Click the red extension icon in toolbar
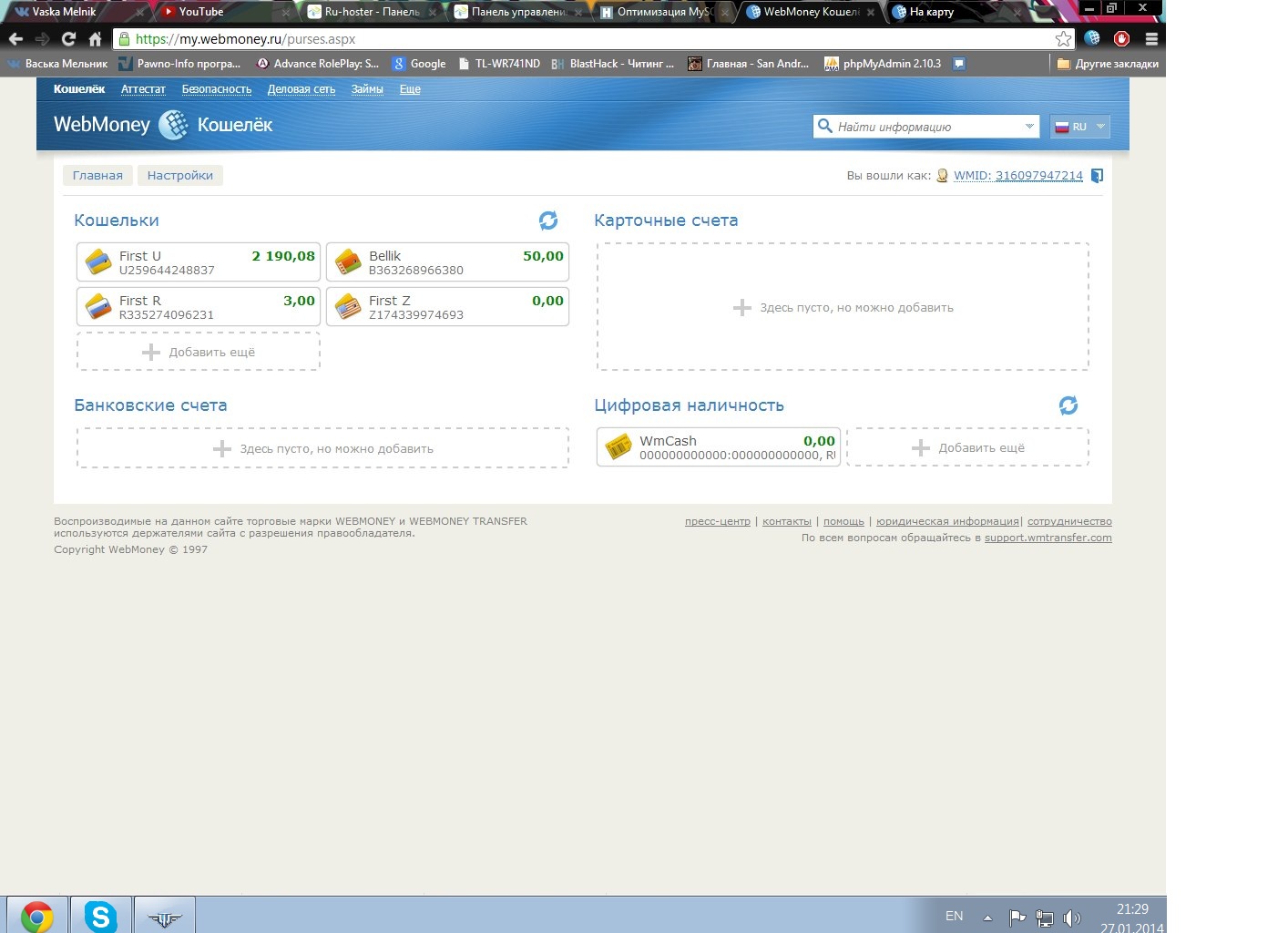1288x933 pixels. pyautogui.click(x=1122, y=39)
